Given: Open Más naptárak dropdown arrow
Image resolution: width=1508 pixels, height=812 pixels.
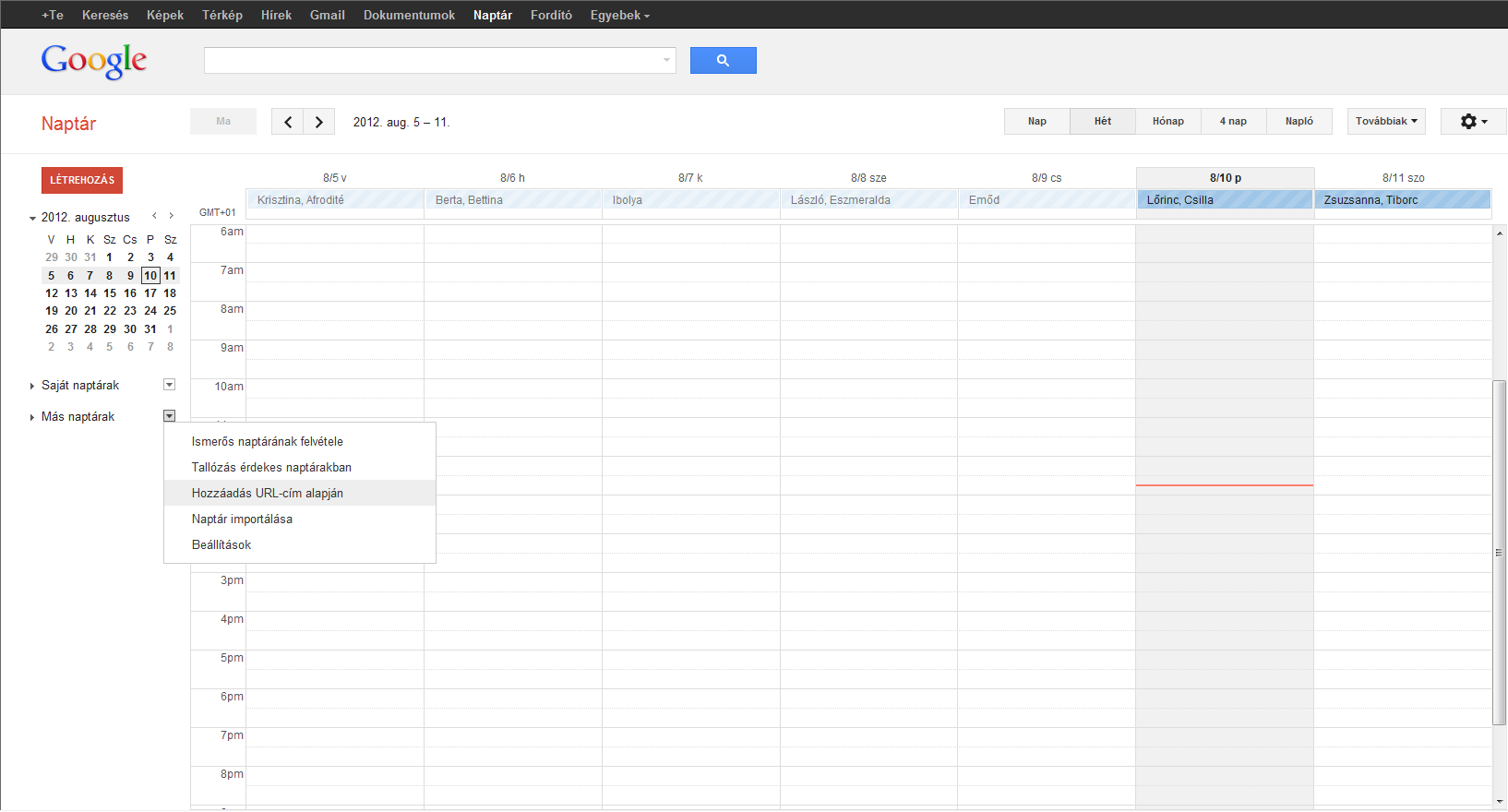Looking at the screenshot, I should coord(169,416).
